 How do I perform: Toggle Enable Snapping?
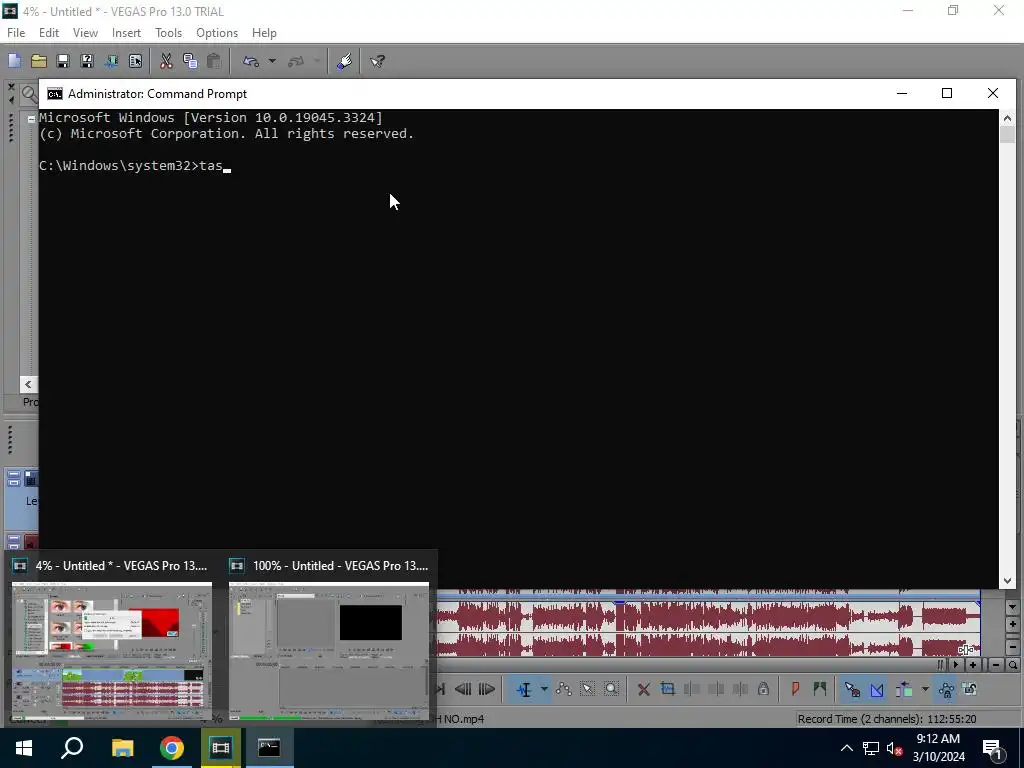tap(852, 689)
